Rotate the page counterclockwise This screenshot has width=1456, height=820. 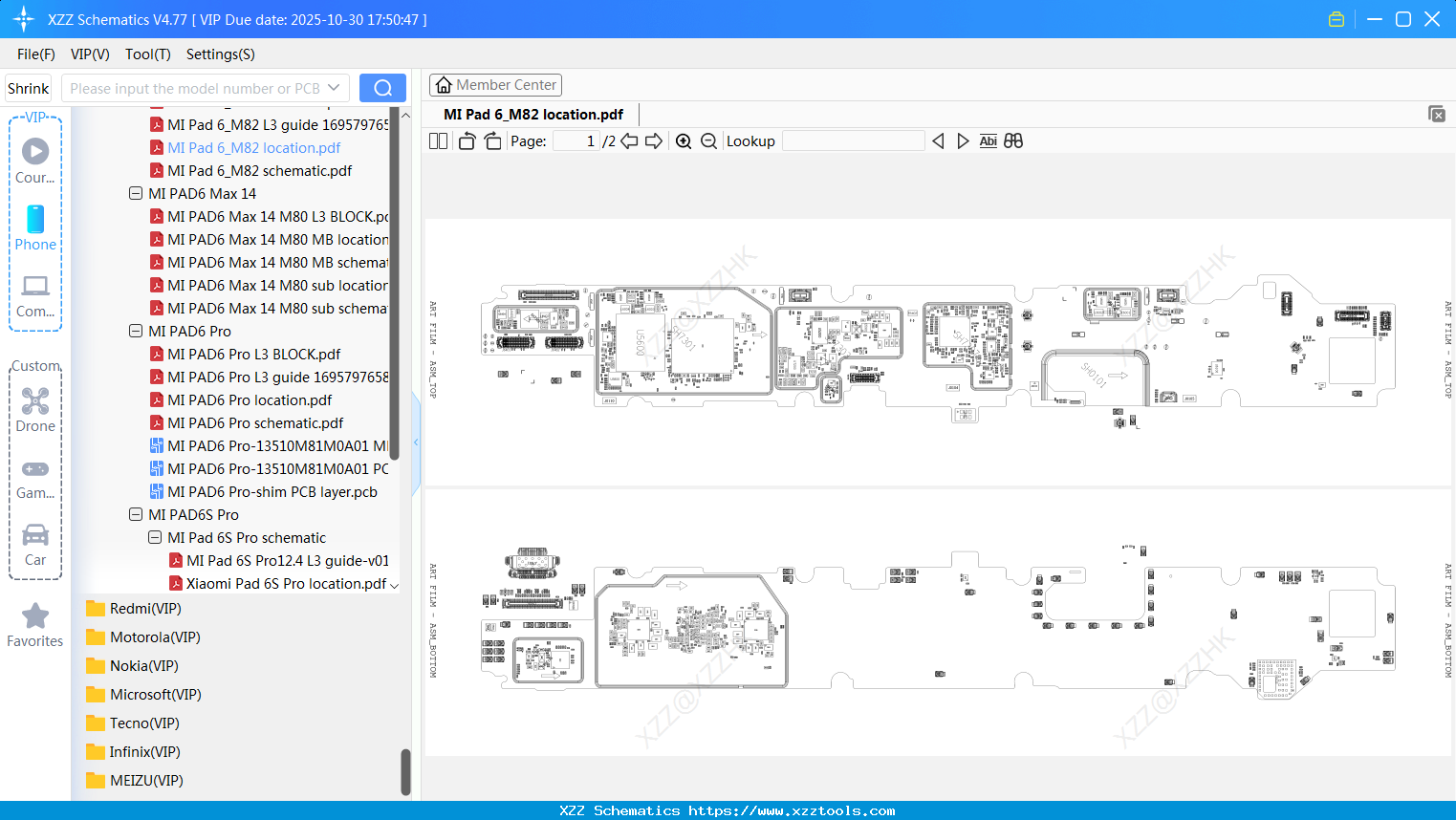tap(467, 141)
